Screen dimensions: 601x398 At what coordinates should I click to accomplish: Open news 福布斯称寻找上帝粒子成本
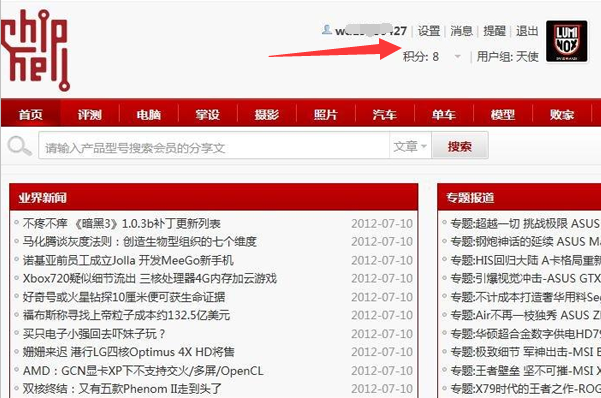(x=126, y=315)
